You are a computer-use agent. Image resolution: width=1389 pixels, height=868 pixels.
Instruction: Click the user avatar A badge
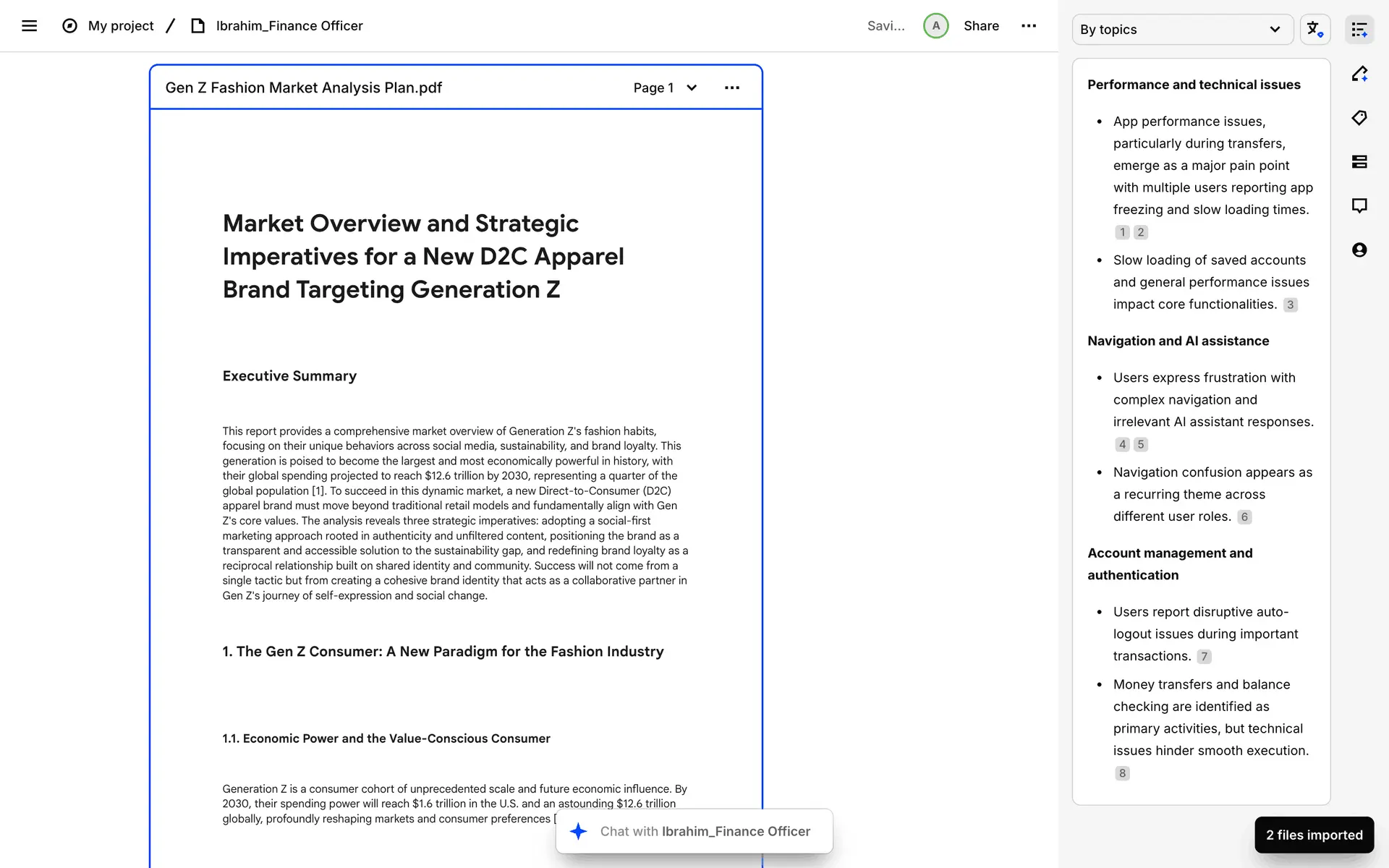(935, 26)
